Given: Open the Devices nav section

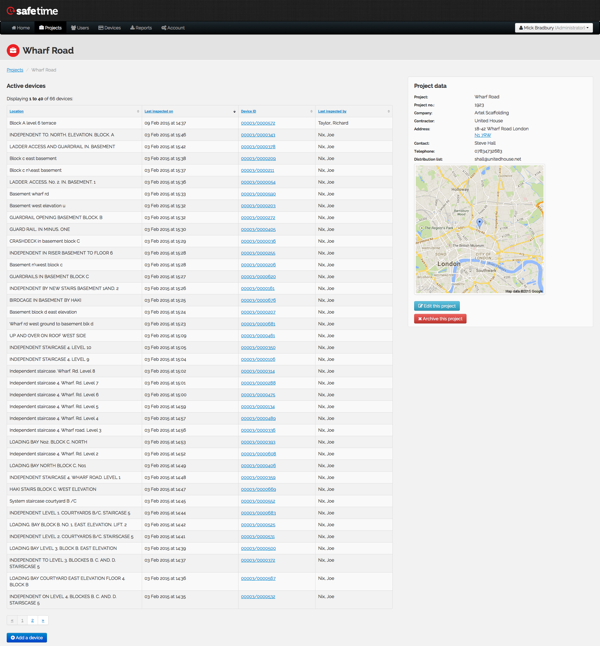Looking at the screenshot, I should tap(109, 28).
